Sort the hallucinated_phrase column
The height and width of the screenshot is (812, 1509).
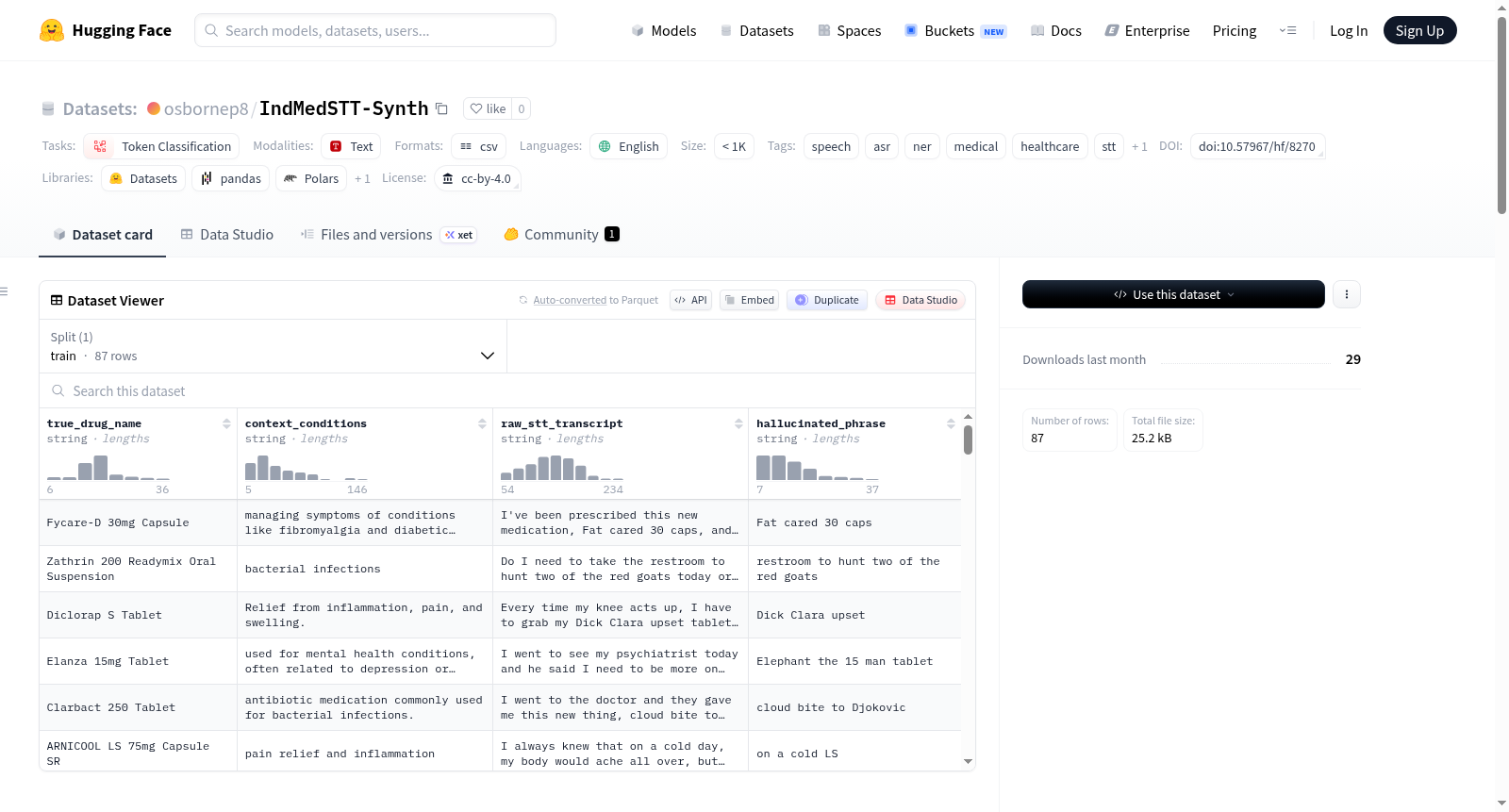point(951,423)
